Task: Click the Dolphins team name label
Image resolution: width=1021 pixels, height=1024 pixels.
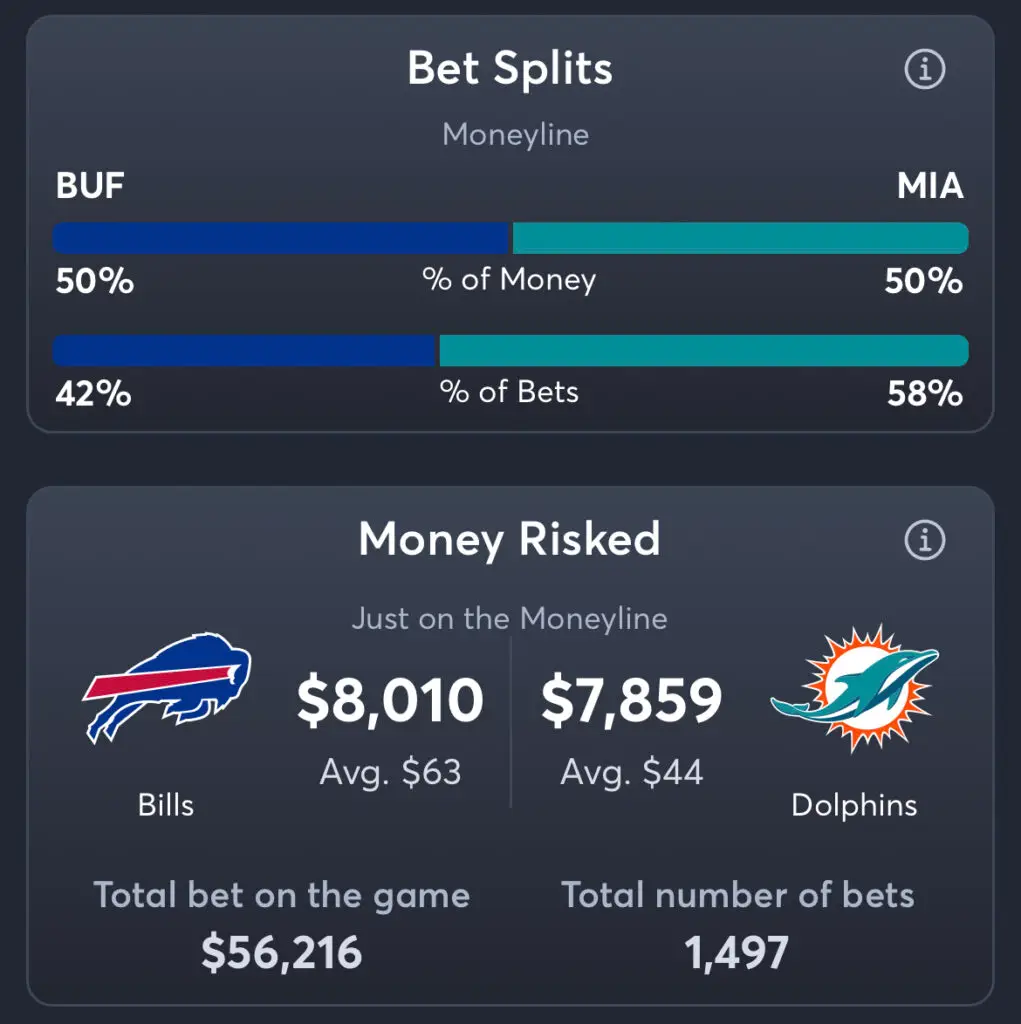Action: pos(854,805)
